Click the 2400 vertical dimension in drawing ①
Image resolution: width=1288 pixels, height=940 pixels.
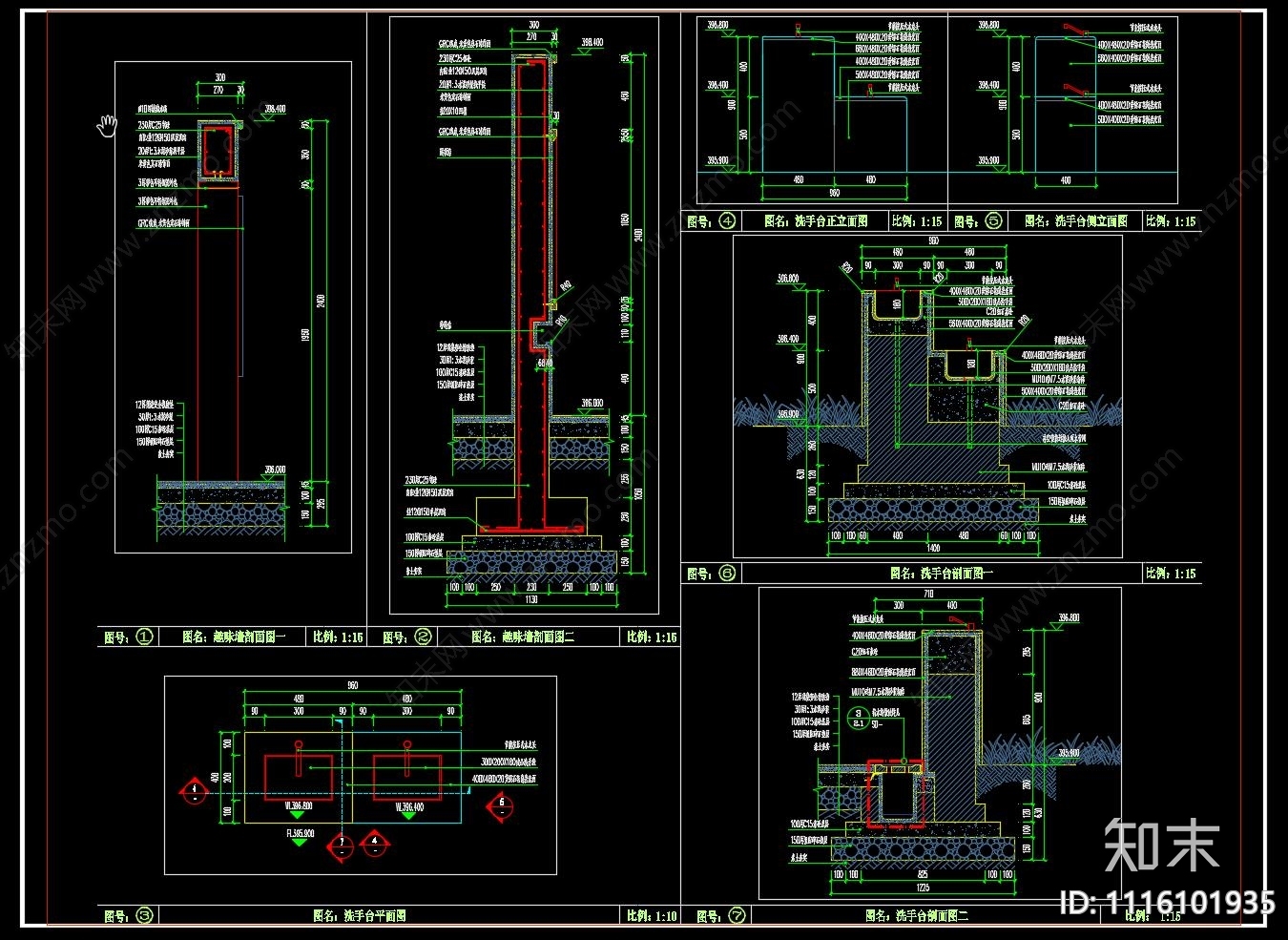[322, 301]
